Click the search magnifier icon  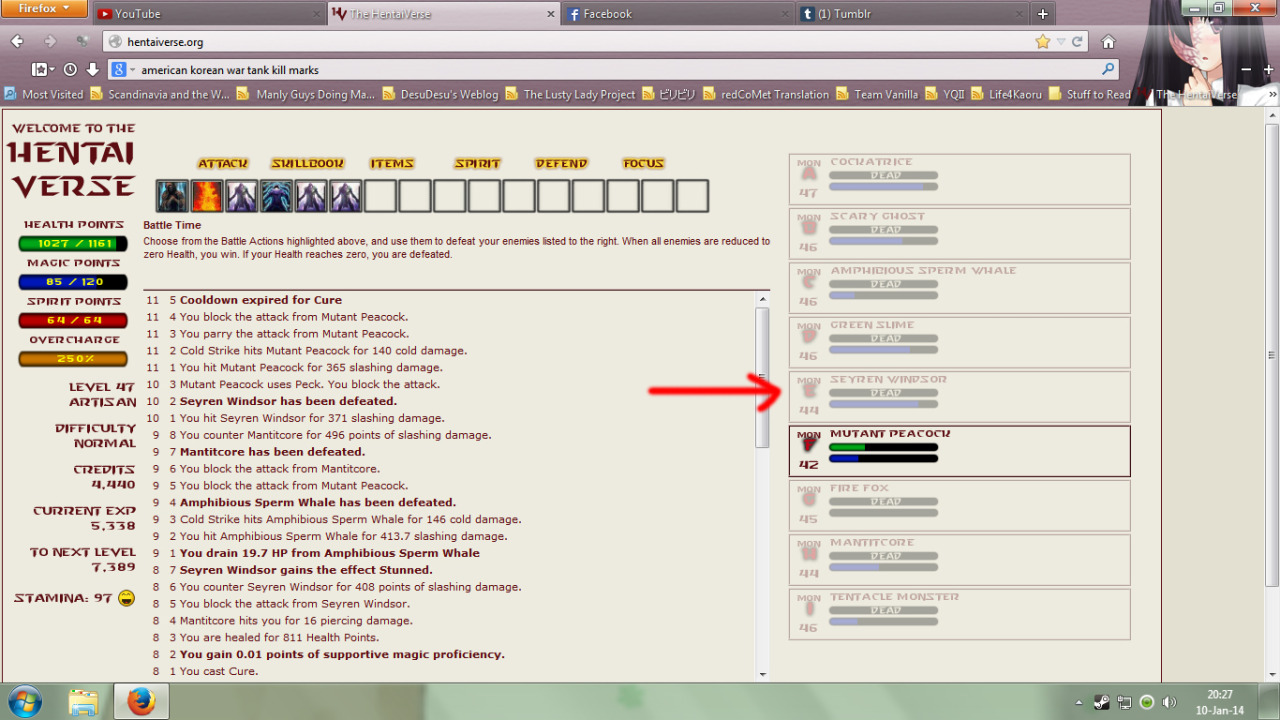click(x=1108, y=70)
